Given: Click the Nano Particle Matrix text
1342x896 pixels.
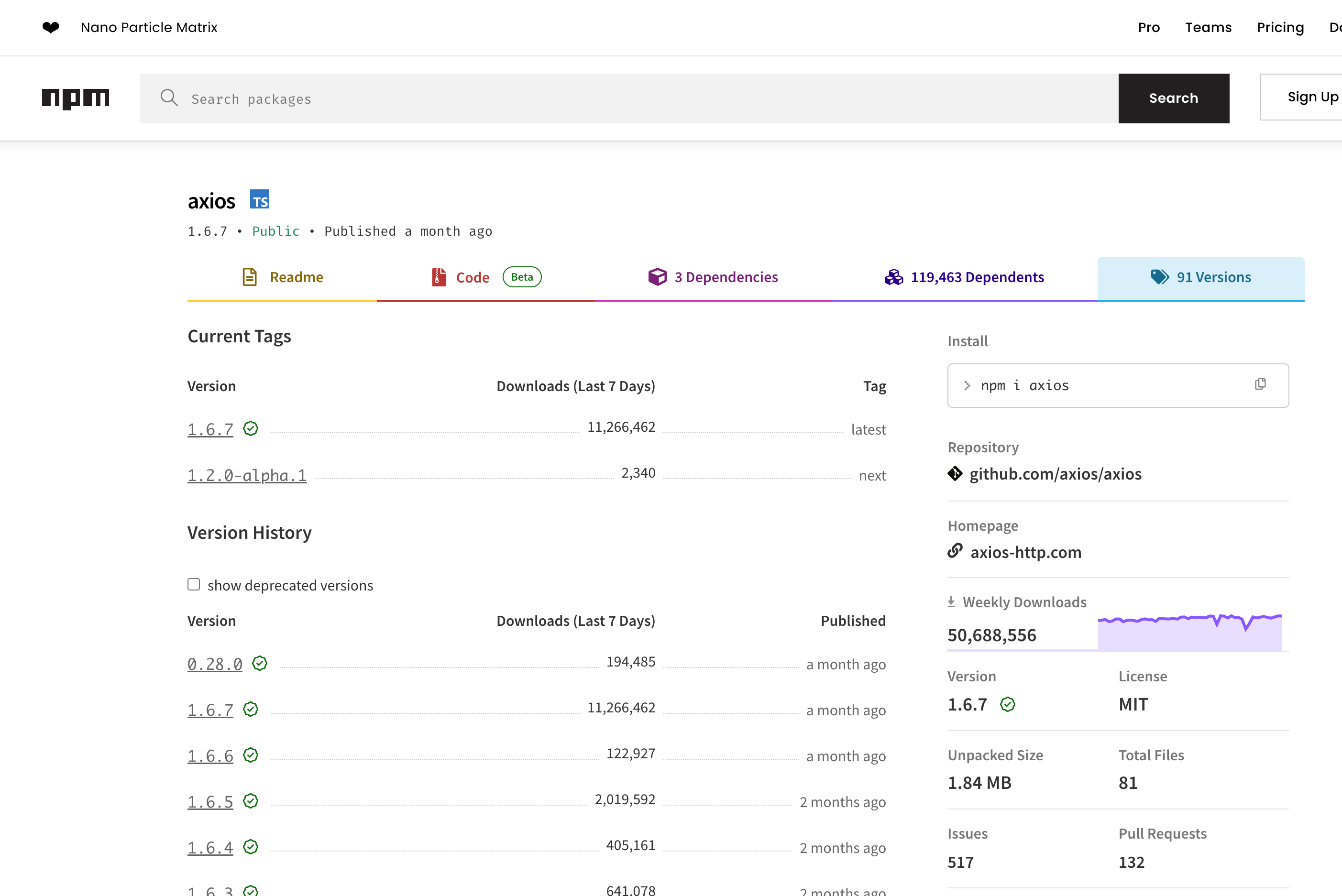Looking at the screenshot, I should pos(149,27).
